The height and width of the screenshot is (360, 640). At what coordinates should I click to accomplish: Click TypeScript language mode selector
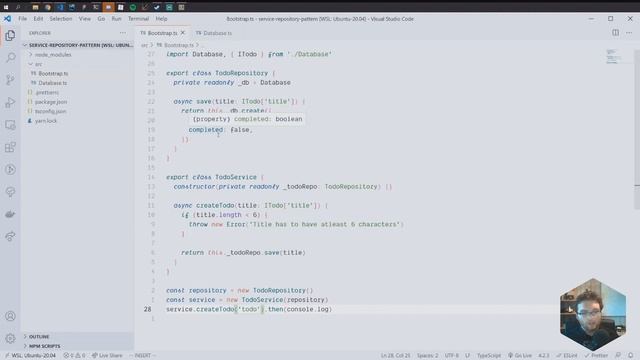(x=489, y=356)
